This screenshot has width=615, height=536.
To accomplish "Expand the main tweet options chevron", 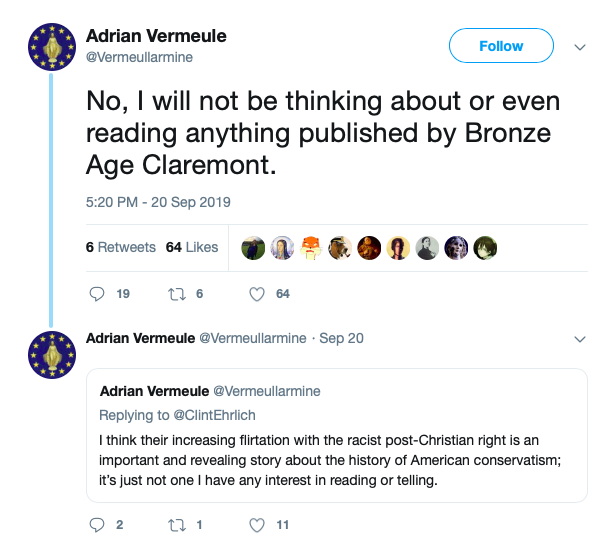I will pos(579,46).
